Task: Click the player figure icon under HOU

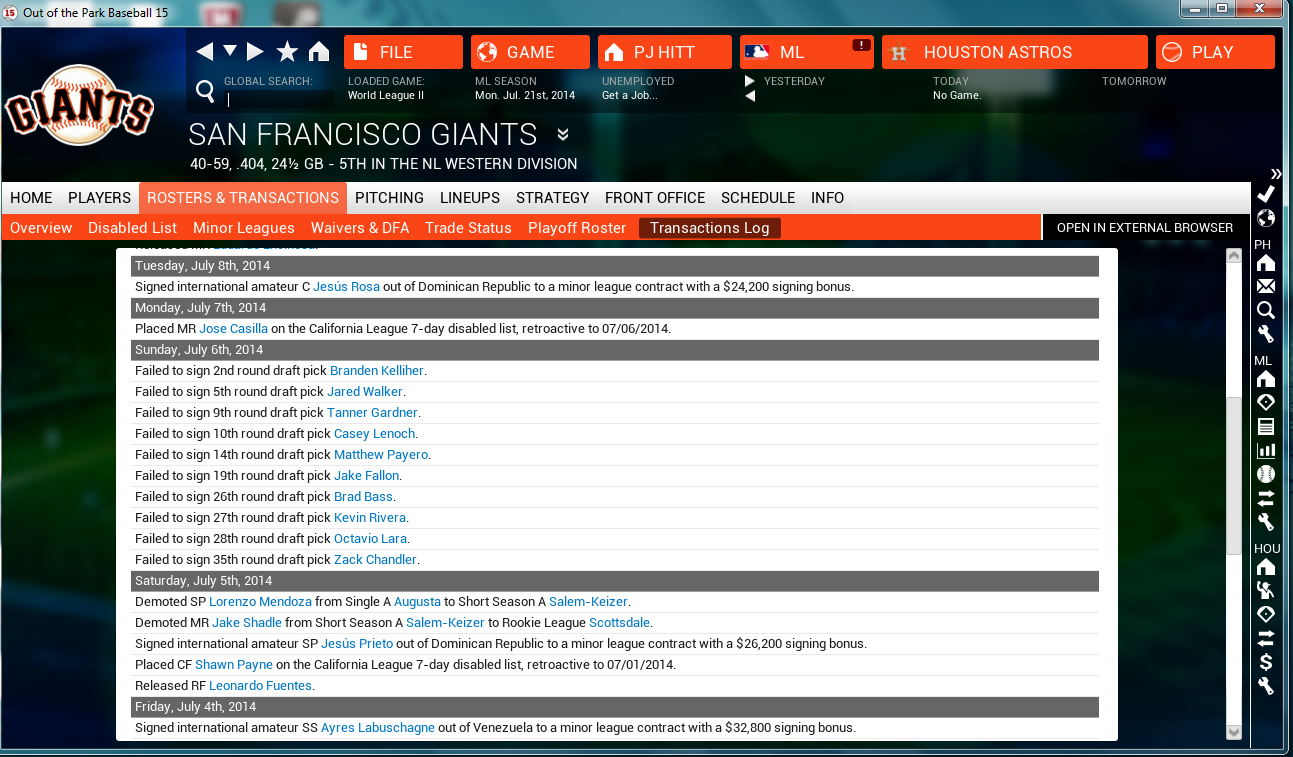Action: tap(1265, 590)
